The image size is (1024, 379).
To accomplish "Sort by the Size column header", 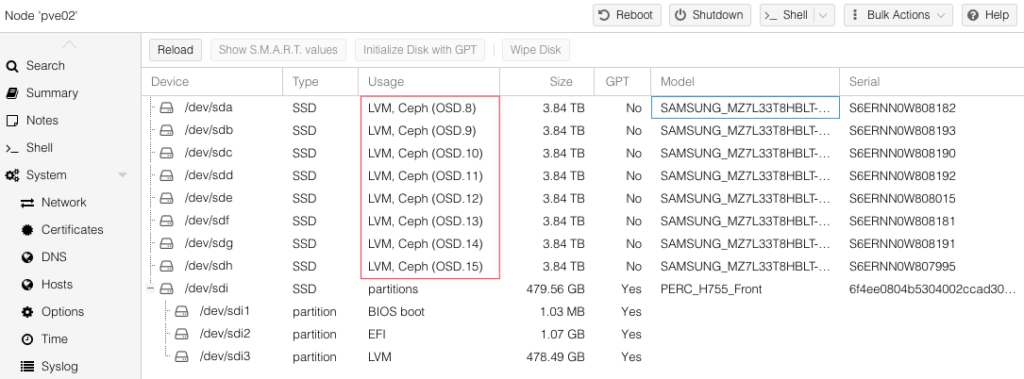I will (x=547, y=82).
